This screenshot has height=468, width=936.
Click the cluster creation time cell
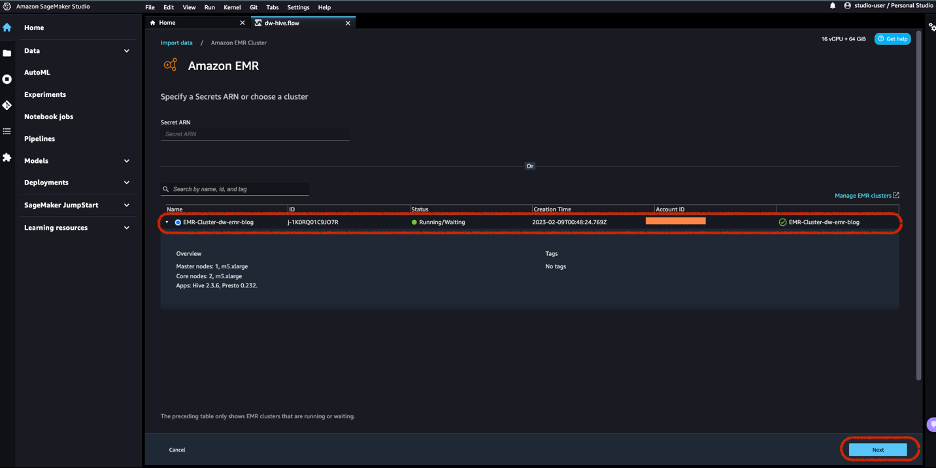pos(569,222)
